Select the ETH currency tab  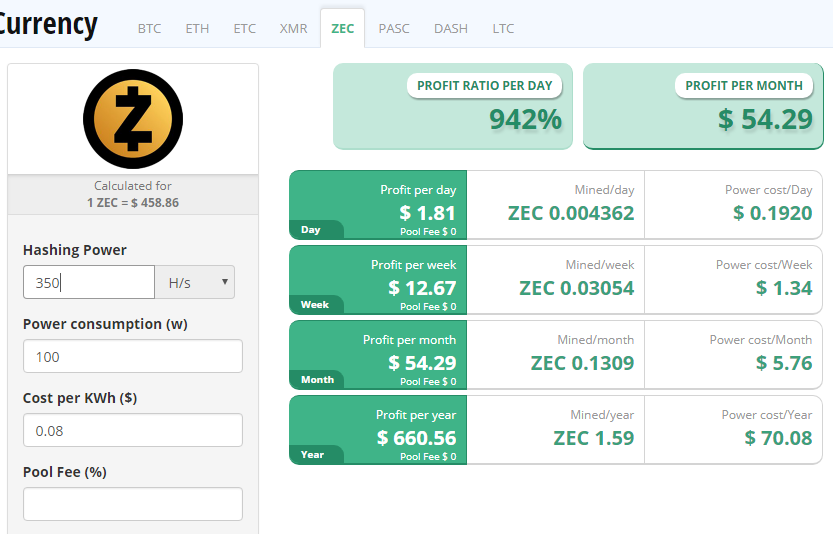coord(197,28)
